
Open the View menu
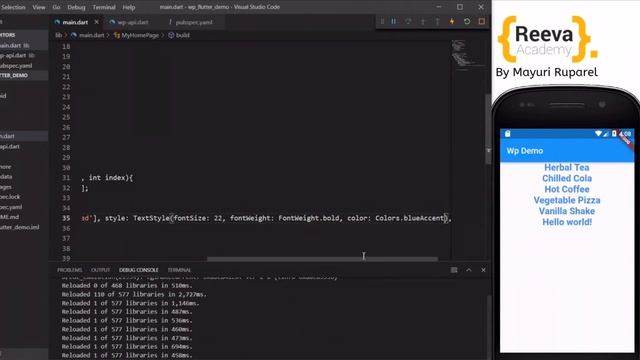click(39, 7)
